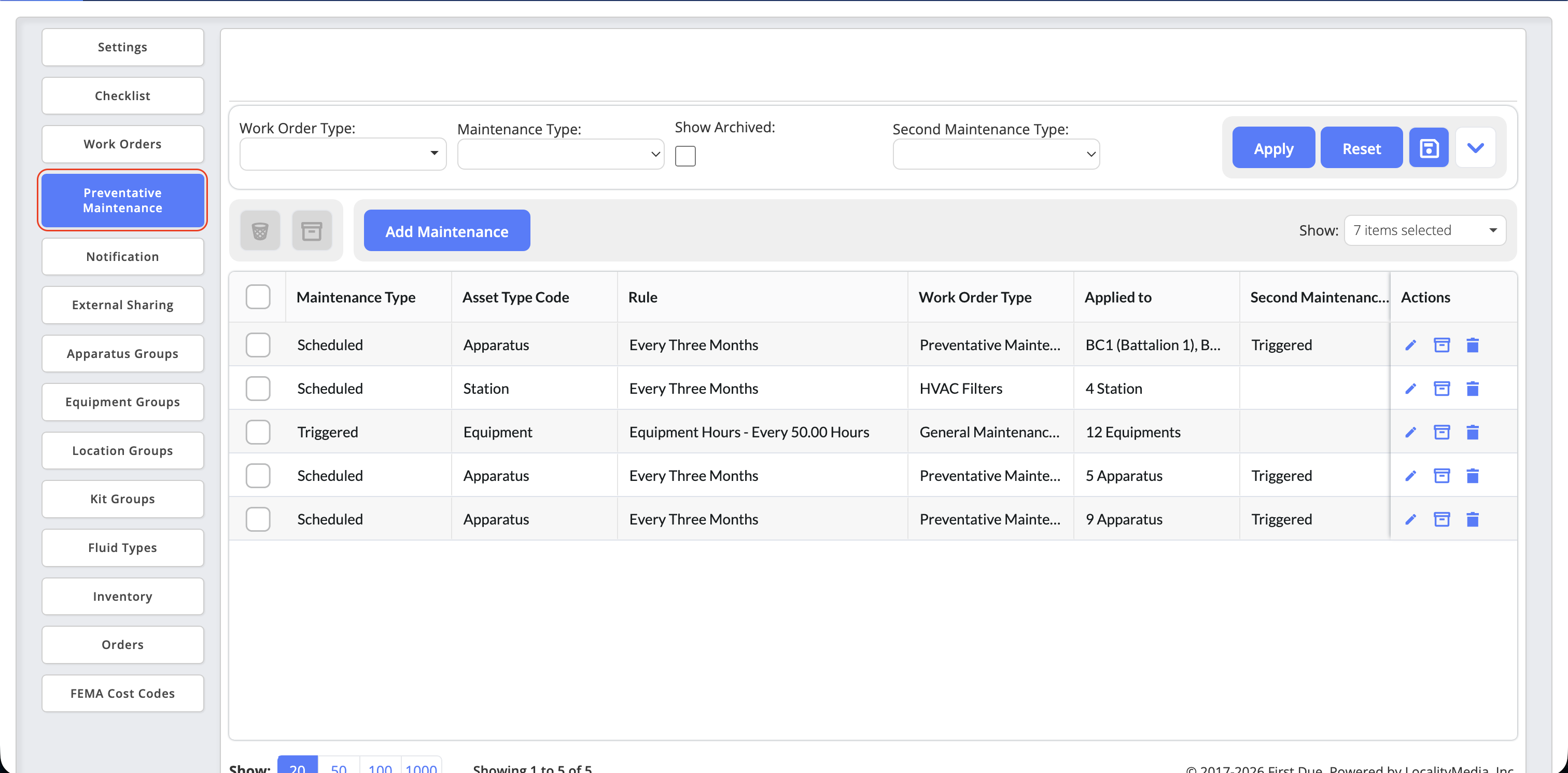Open FEMA Cost Codes section
Viewport: 1568px width, 773px height.
122,693
